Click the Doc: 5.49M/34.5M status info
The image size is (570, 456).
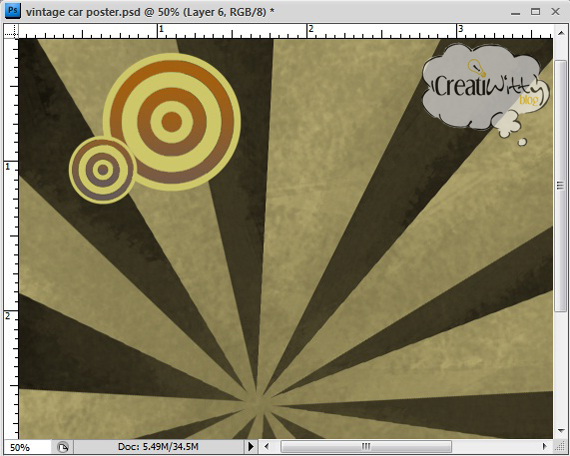pos(158,446)
